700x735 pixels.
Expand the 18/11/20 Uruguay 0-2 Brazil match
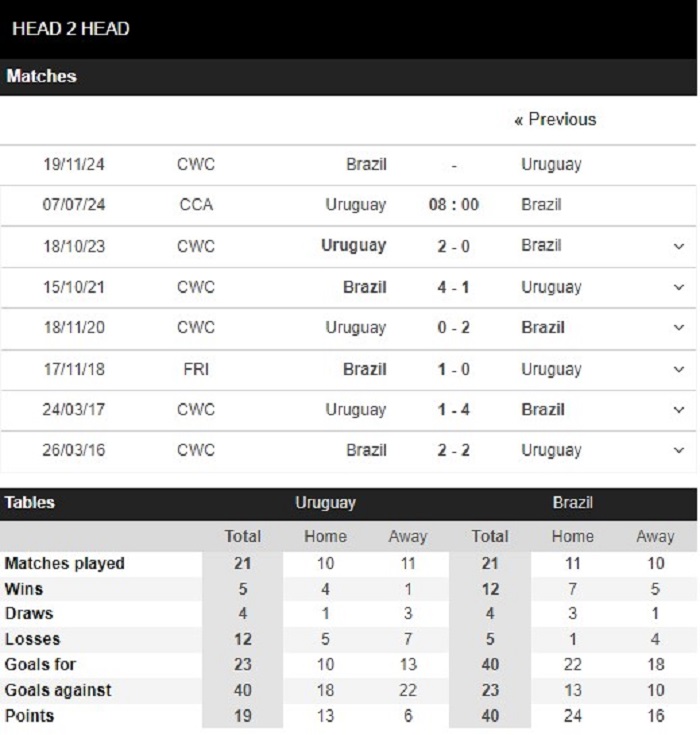(x=678, y=327)
